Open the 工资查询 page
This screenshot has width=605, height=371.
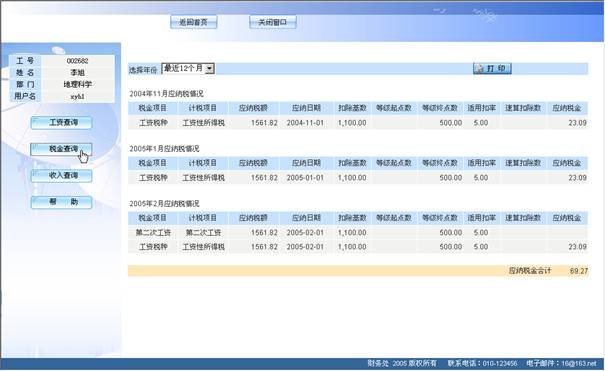click(61, 123)
